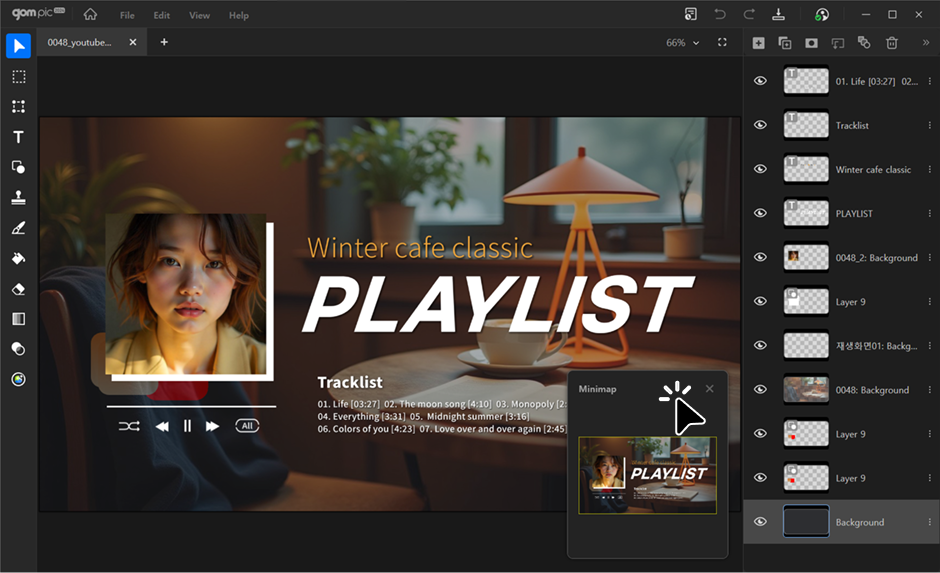Click the Add new layer icon
940x573 pixels.
(759, 43)
